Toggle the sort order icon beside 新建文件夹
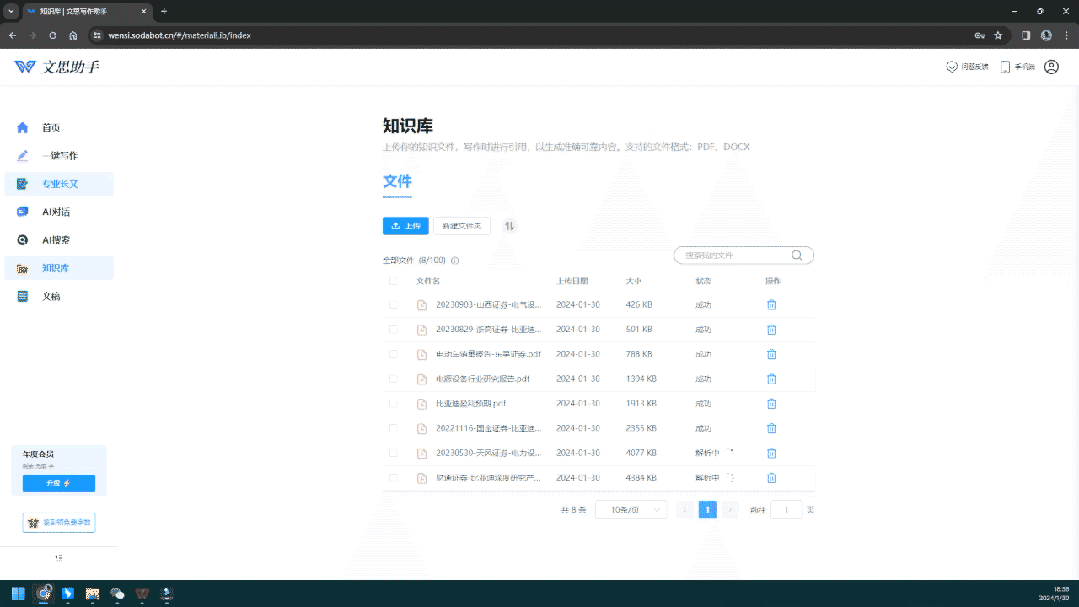 coord(509,226)
